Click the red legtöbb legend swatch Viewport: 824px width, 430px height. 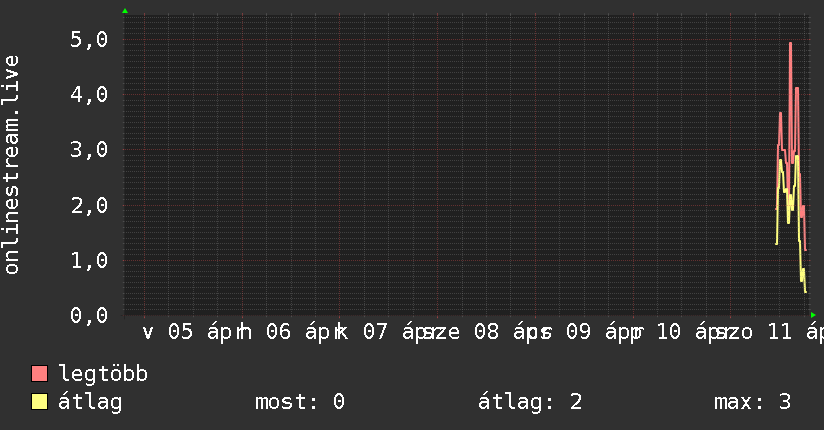[40, 374]
